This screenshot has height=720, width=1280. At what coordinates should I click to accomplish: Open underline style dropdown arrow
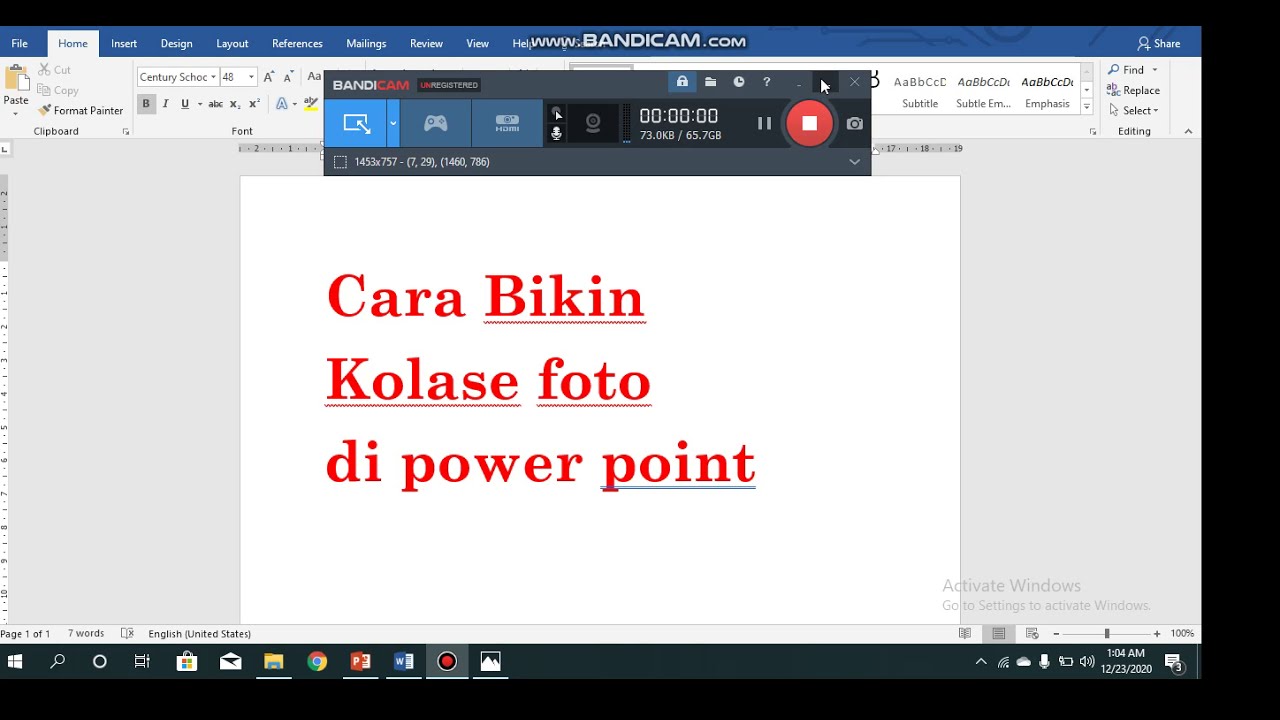[x=199, y=104]
